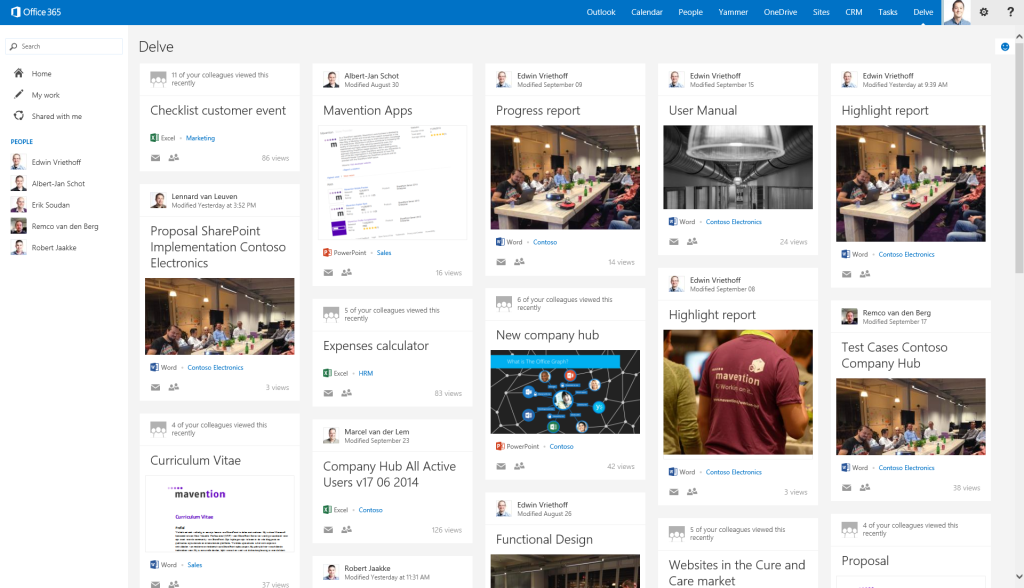Click share people icon on Mavention Apps card
The width and height of the screenshot is (1024, 588).
pyautogui.click(x=347, y=272)
